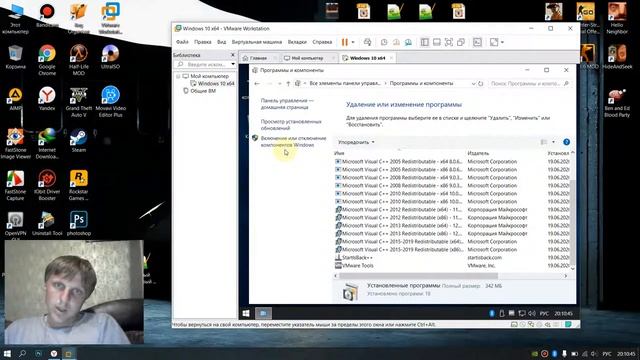Refresh the Programs and Features list
This screenshot has width=640, height=360.
point(480,83)
